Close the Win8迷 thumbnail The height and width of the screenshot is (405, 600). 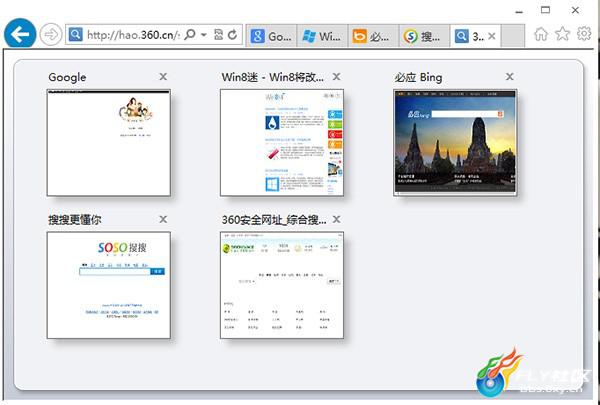336,77
